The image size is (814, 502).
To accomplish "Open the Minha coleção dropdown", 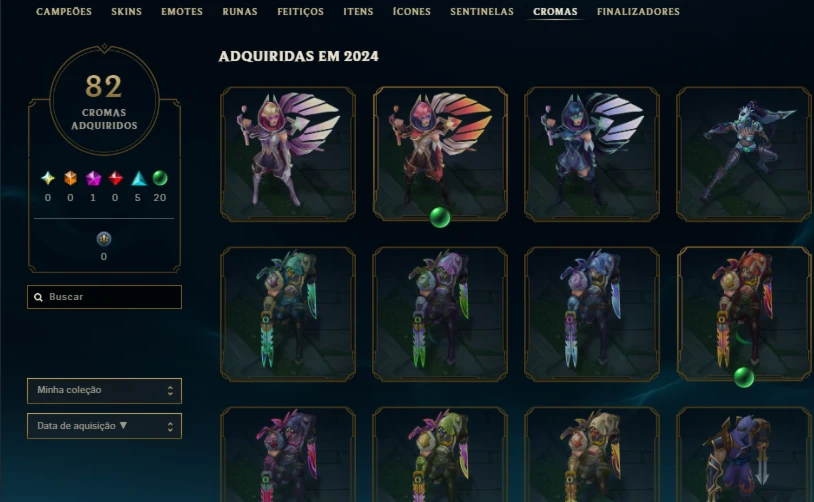I will pos(104,390).
